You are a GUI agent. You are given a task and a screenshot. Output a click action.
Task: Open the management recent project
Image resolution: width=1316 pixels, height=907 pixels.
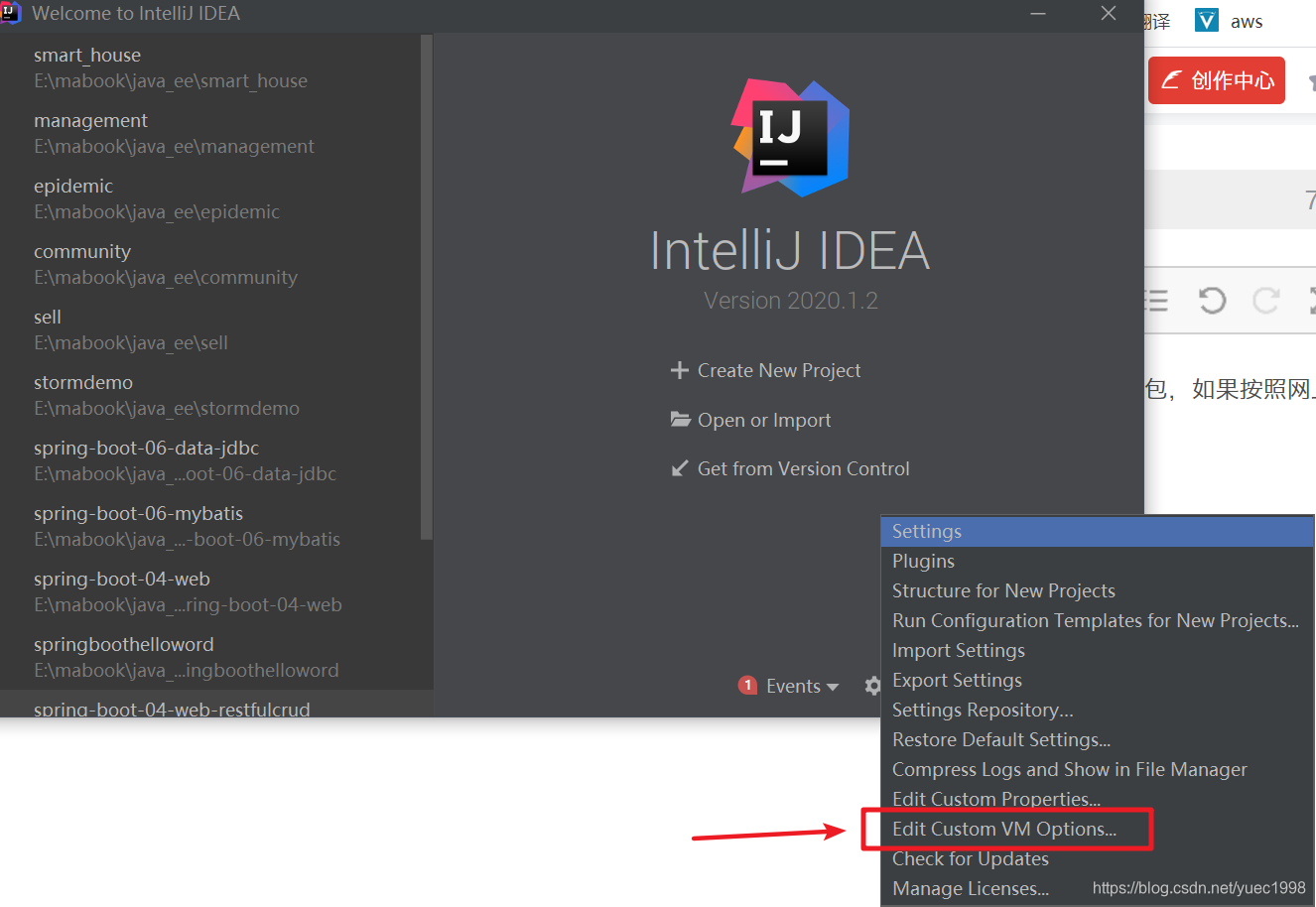click(x=210, y=133)
